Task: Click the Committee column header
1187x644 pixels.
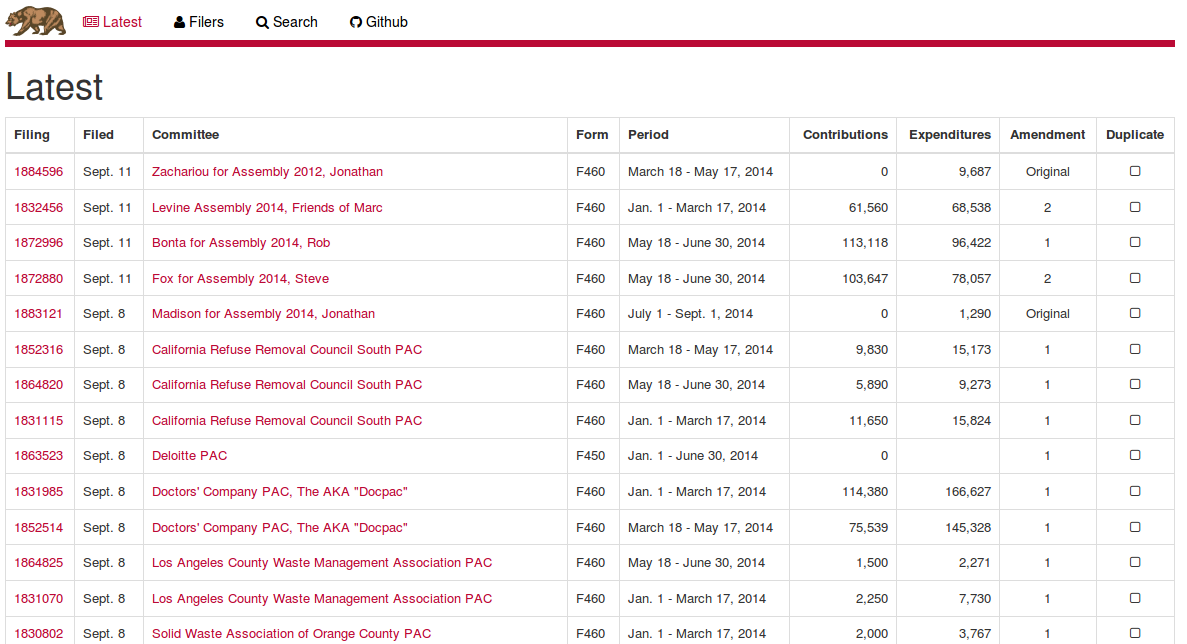Action: click(x=185, y=135)
